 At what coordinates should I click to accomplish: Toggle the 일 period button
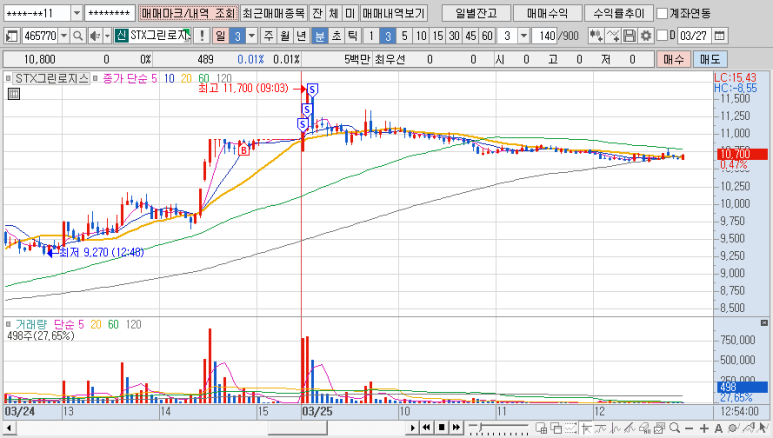tap(220, 36)
